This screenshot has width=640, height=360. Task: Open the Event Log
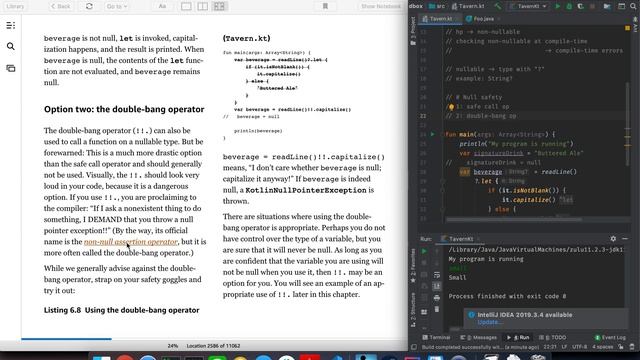[610, 338]
